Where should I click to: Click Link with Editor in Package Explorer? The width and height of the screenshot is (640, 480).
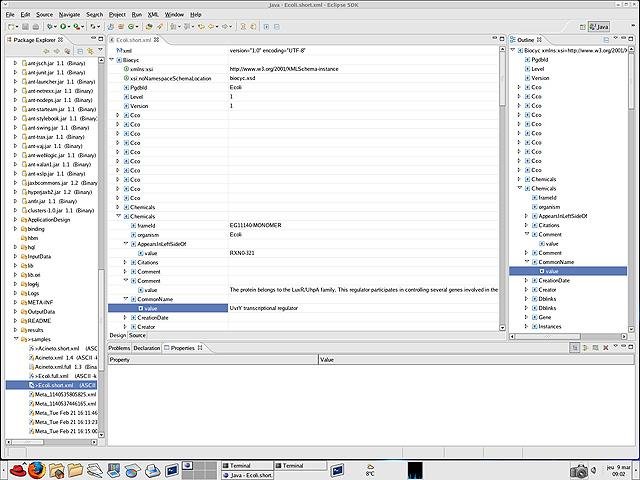pos(90,51)
